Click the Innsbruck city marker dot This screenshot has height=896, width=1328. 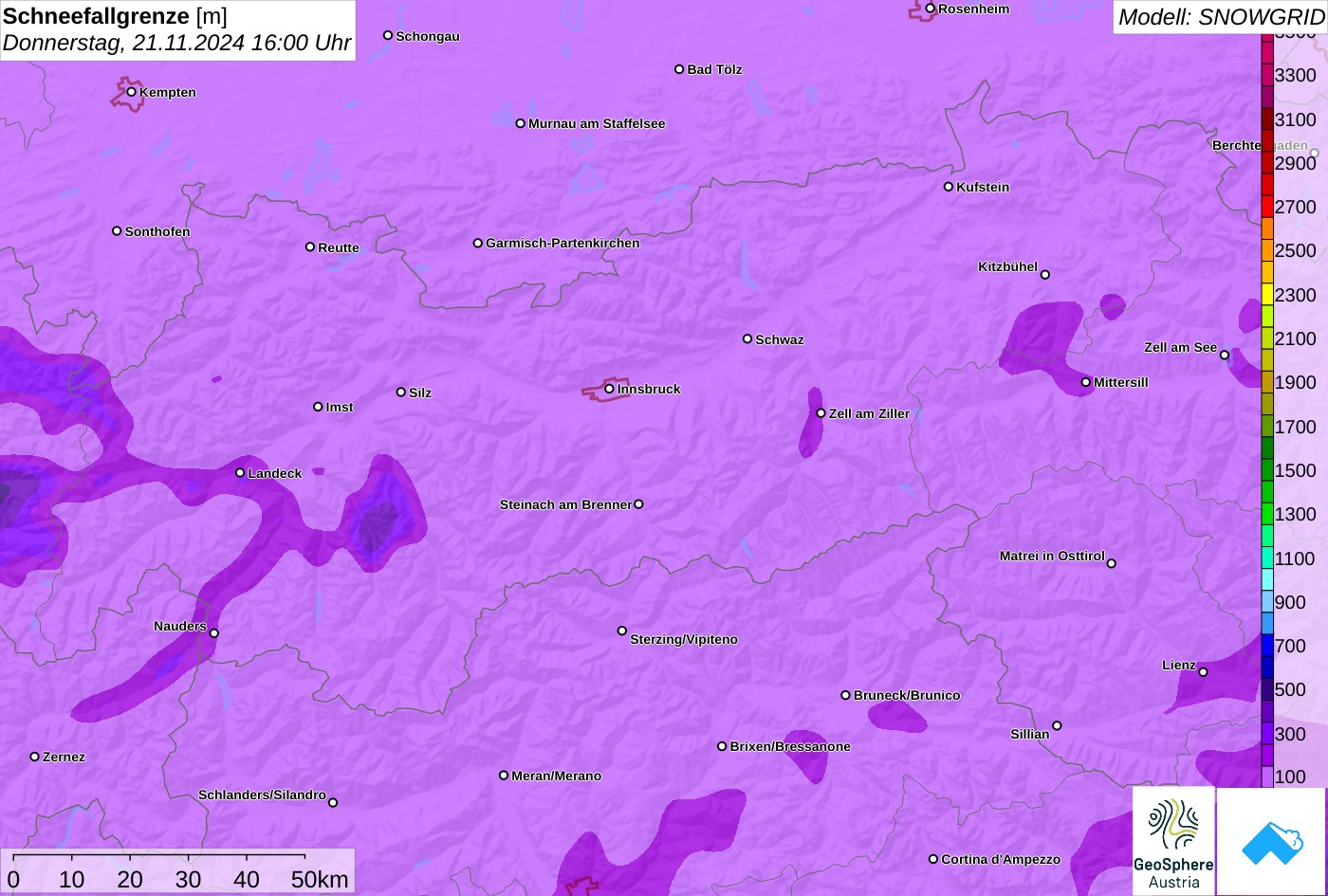click(609, 388)
